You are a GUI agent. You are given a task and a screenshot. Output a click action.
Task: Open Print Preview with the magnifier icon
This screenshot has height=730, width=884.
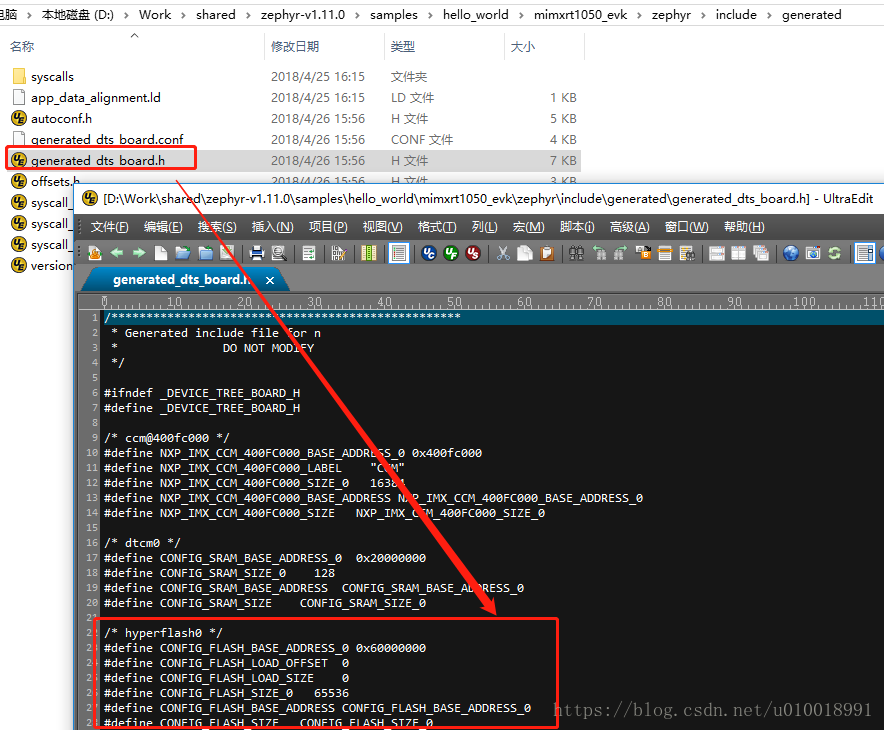(279, 253)
